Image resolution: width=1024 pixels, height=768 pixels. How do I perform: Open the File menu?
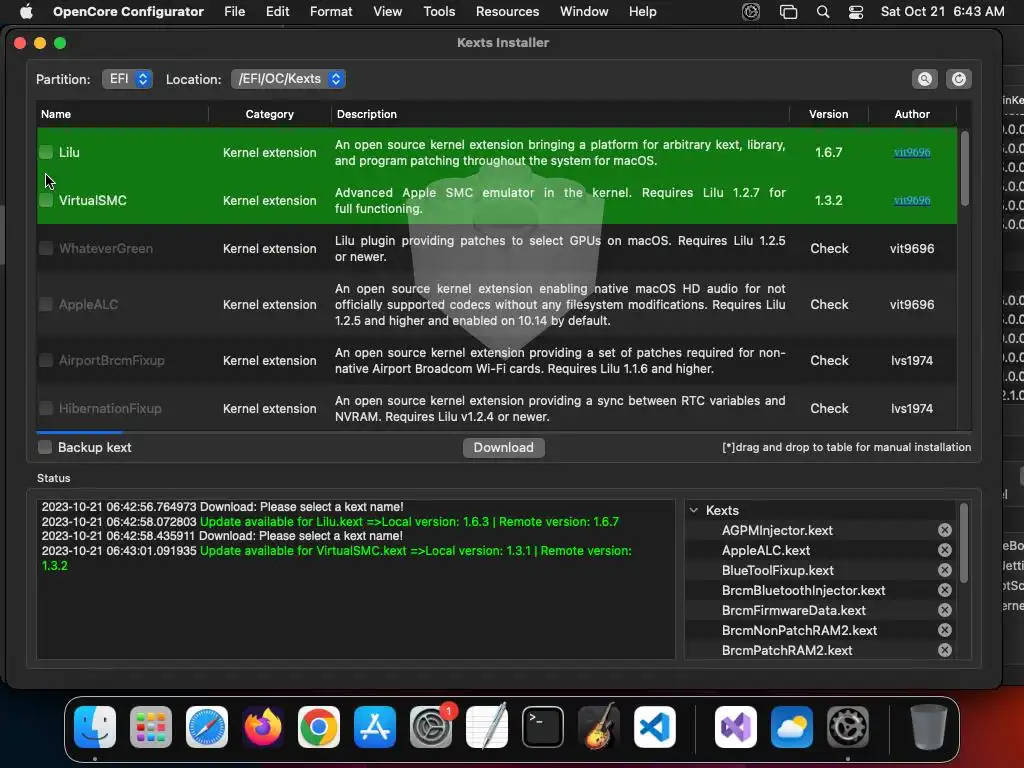[x=234, y=12]
